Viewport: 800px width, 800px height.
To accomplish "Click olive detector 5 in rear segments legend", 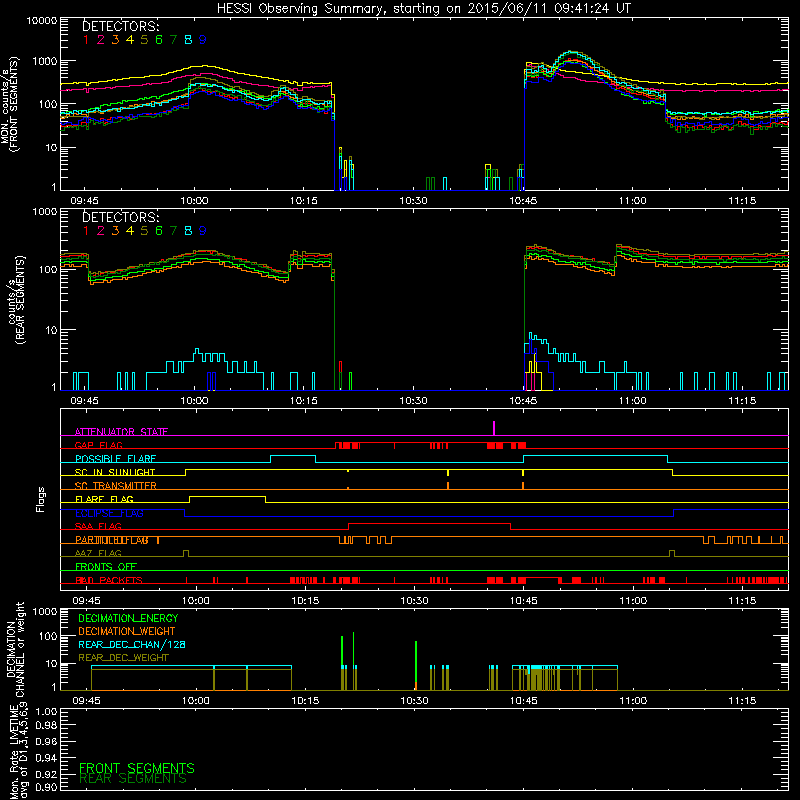I will [x=144, y=231].
